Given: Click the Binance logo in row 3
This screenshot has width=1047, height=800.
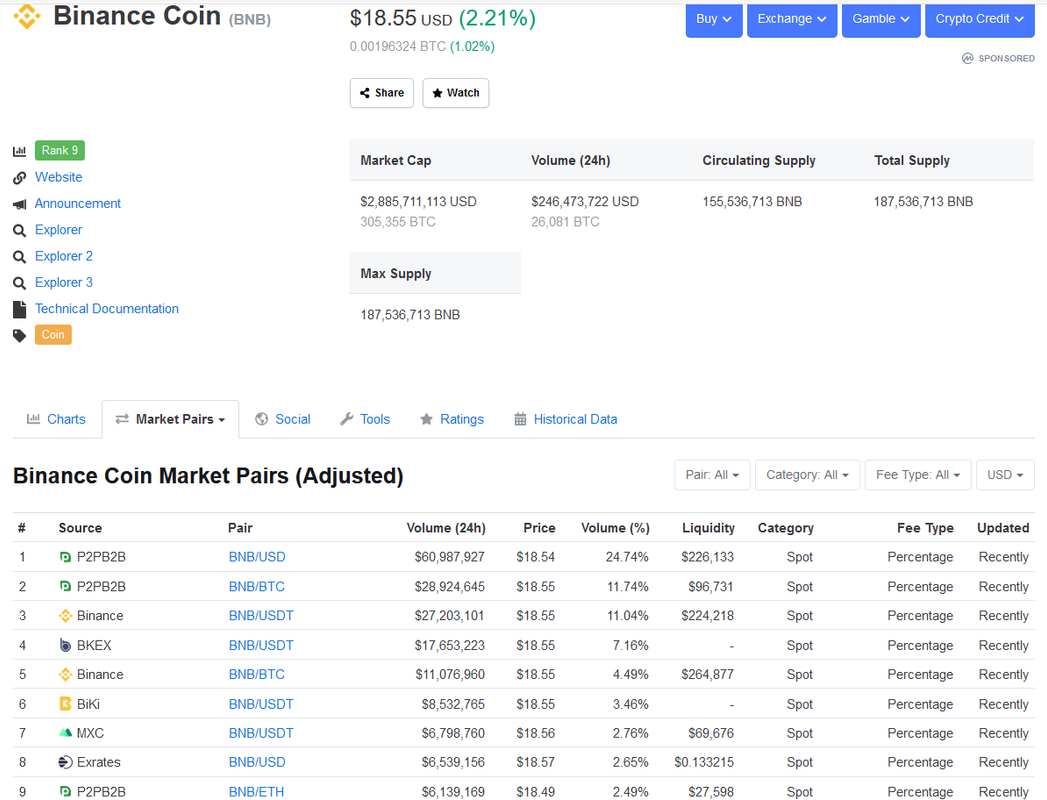Looking at the screenshot, I should 65,616.
